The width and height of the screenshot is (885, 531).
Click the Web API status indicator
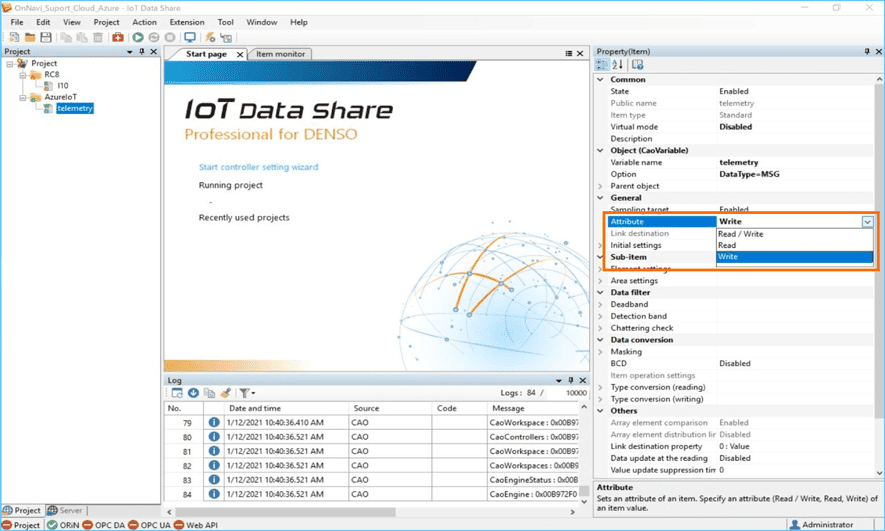click(x=195, y=525)
